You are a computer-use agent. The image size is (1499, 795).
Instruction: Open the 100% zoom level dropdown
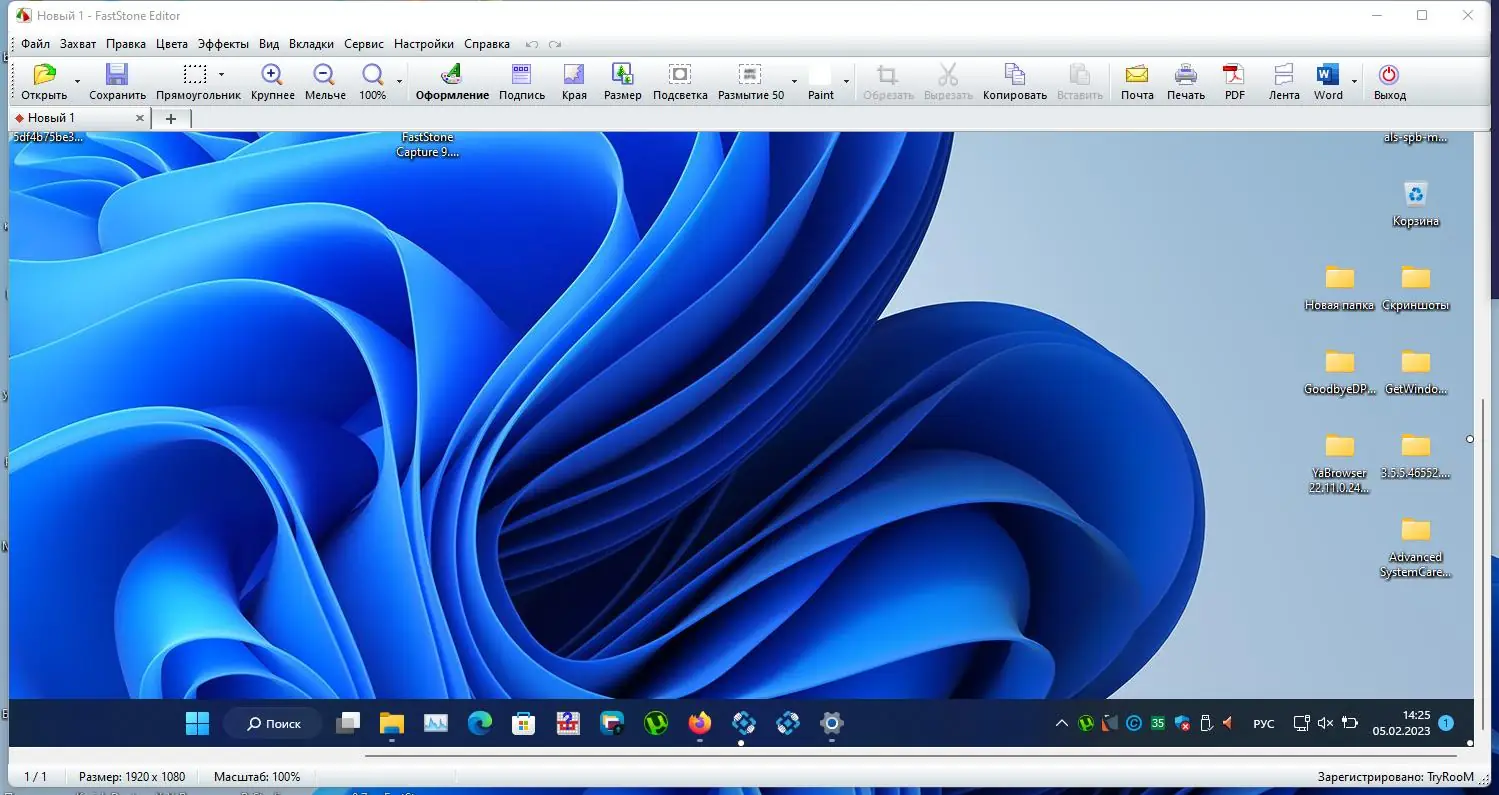coord(399,81)
